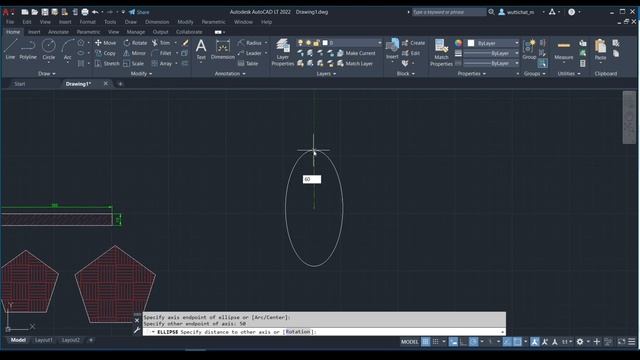The height and width of the screenshot is (360, 640).
Task: Click the Leader tool
Action: tap(249, 53)
